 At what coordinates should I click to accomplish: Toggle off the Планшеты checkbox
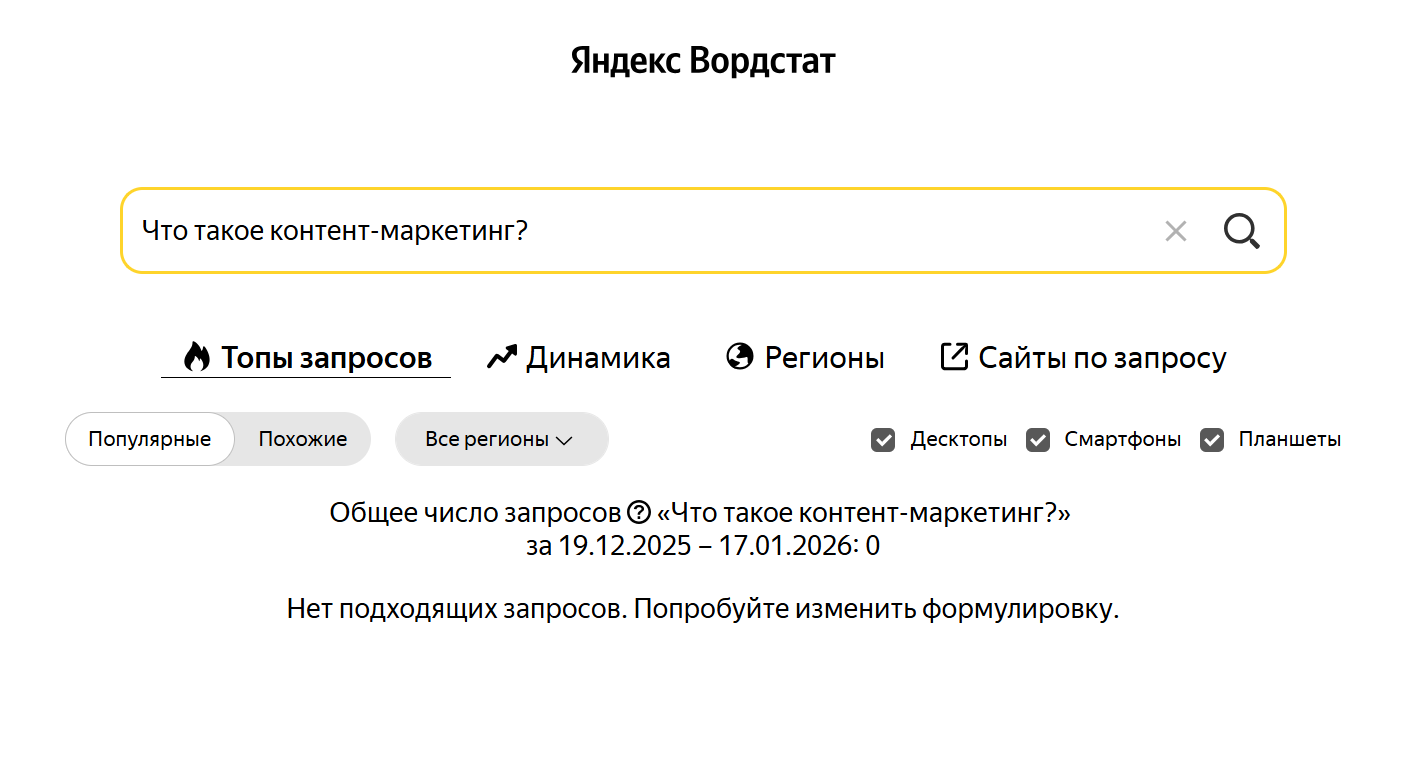(1213, 439)
